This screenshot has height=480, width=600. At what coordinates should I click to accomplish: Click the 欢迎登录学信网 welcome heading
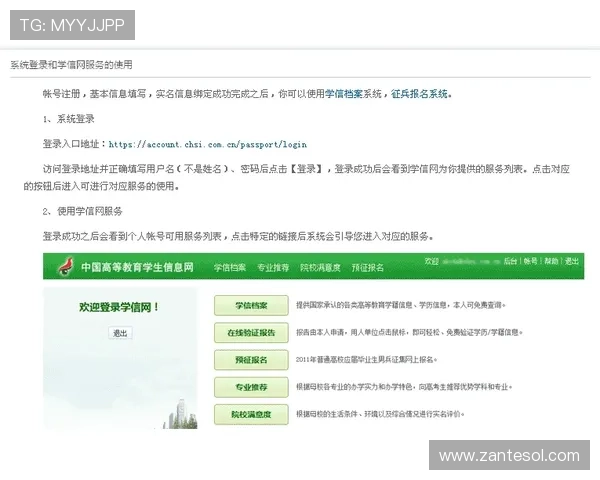tap(119, 307)
